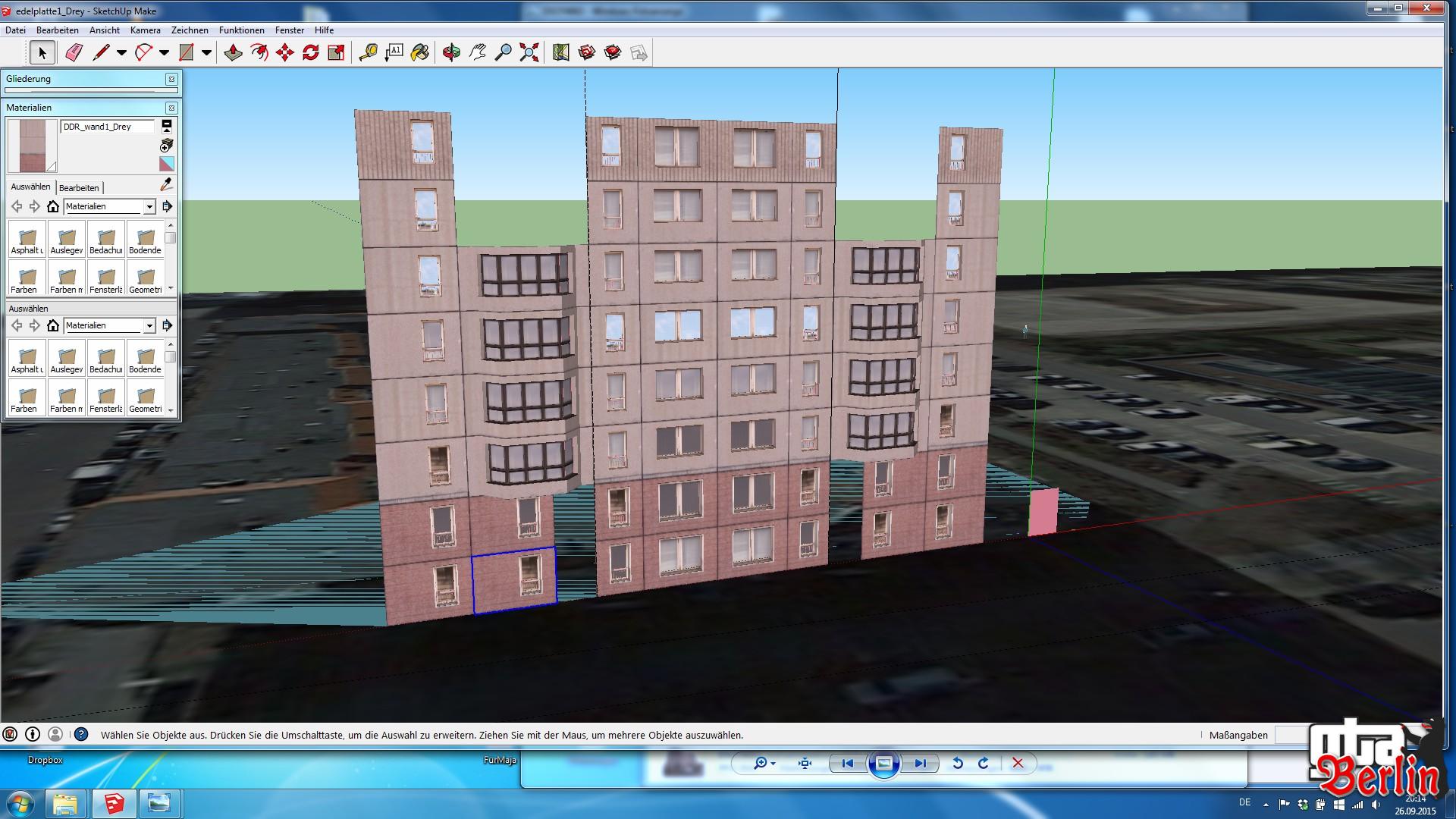Activate the Paint Bucket tool

419,52
